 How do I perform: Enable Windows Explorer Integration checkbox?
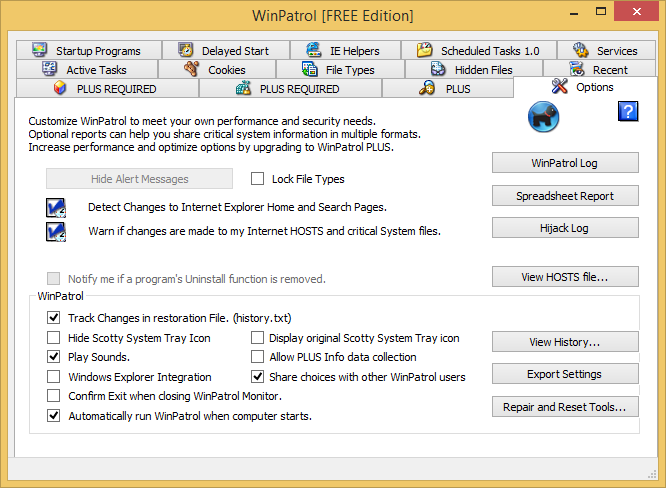click(x=54, y=377)
